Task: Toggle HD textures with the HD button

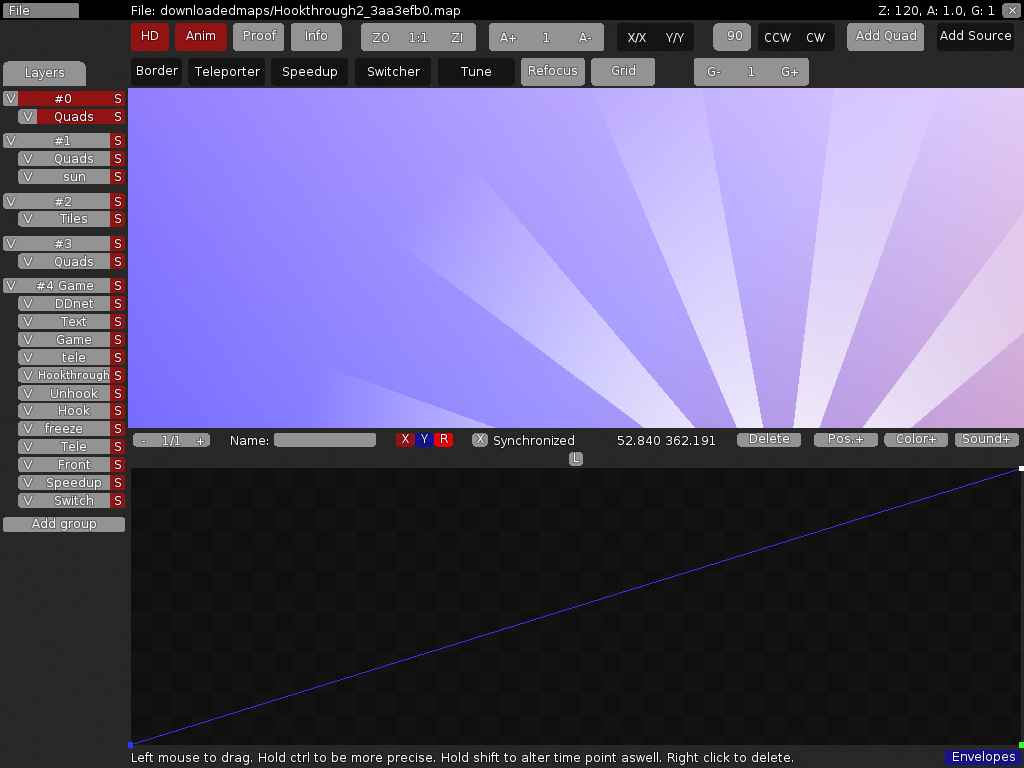Action: [149, 35]
